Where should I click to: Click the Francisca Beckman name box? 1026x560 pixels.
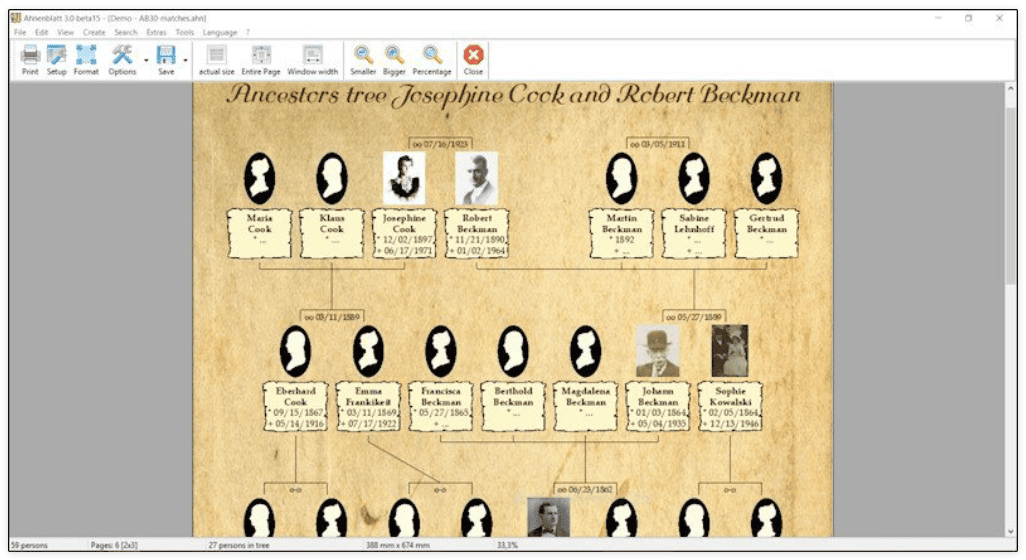[440, 406]
